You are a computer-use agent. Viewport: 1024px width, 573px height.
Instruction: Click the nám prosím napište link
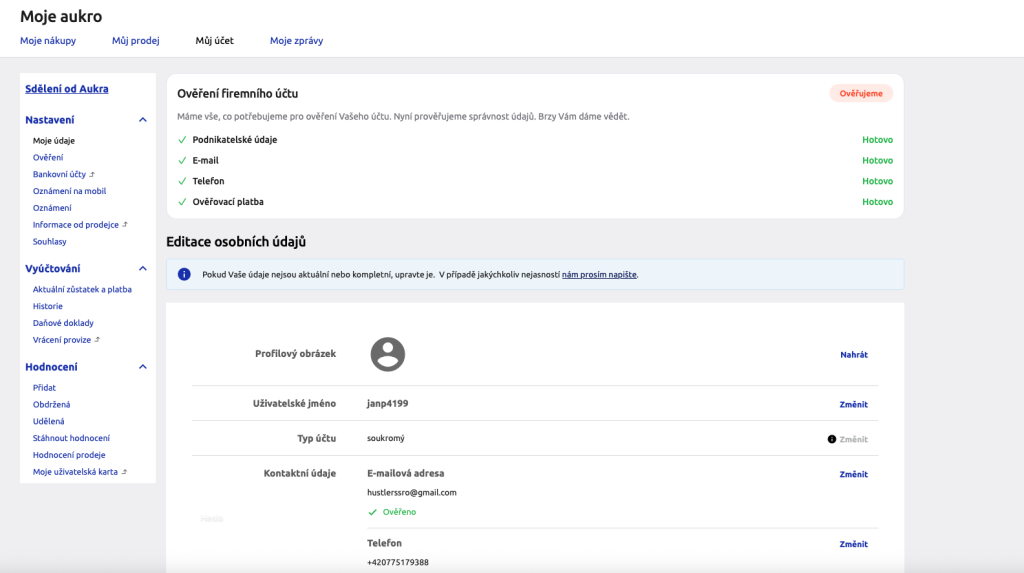coord(599,274)
